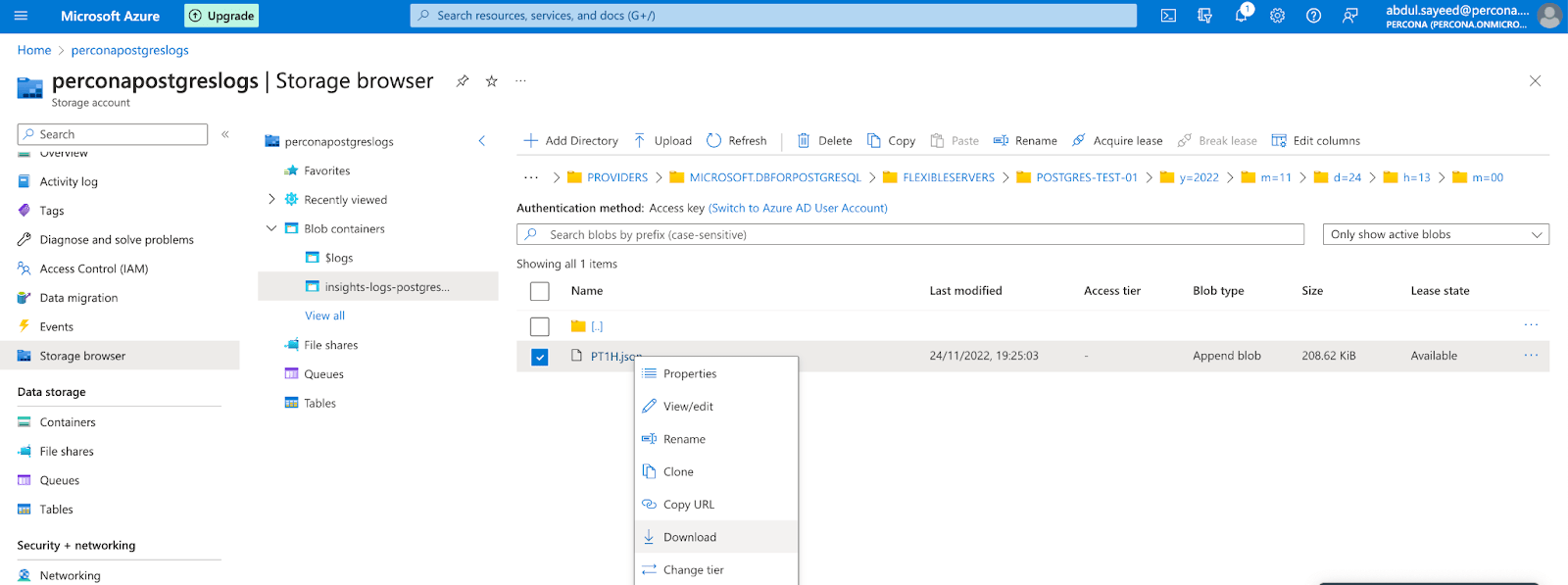
Task: Uncheck the PT1H.json row checkbox
Action: point(540,357)
